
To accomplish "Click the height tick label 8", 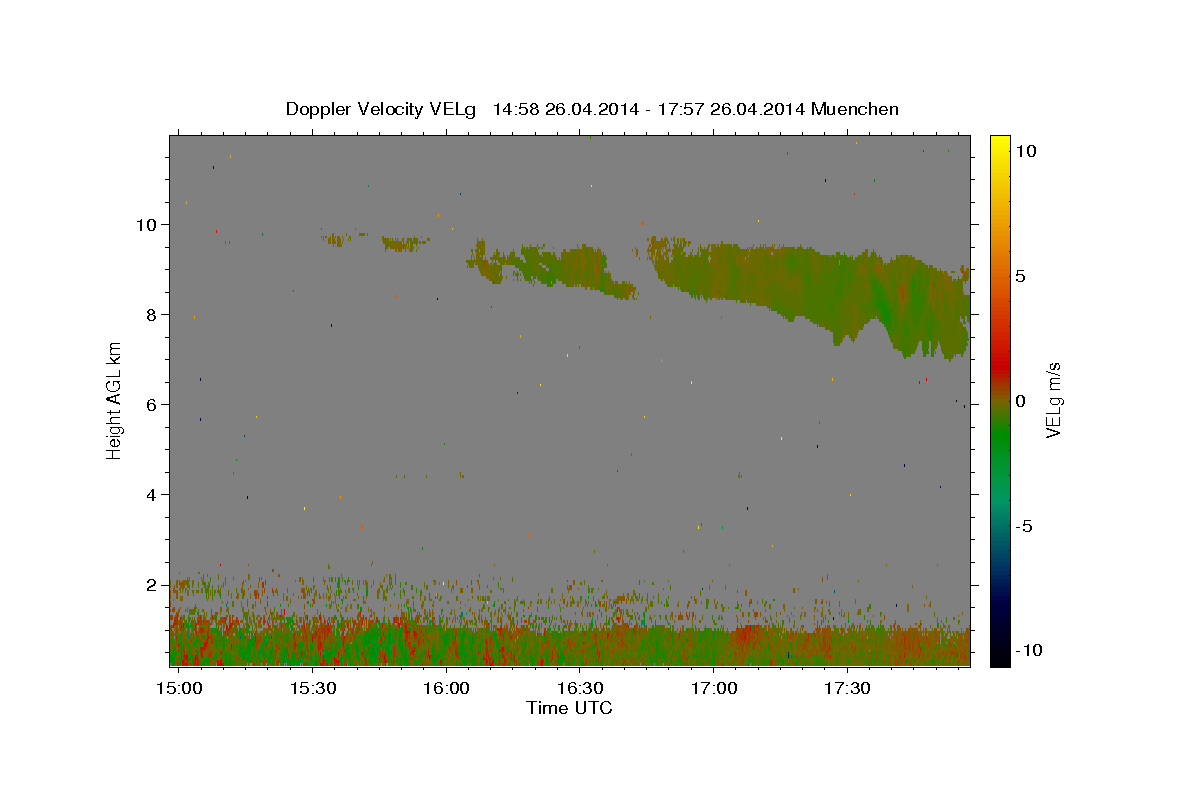I will (153, 315).
